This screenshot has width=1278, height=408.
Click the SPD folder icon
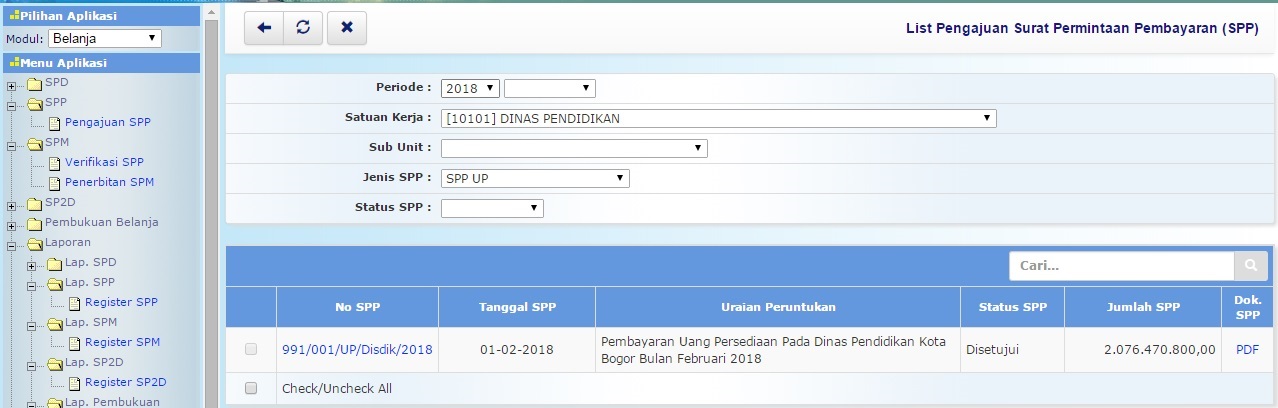(x=35, y=83)
